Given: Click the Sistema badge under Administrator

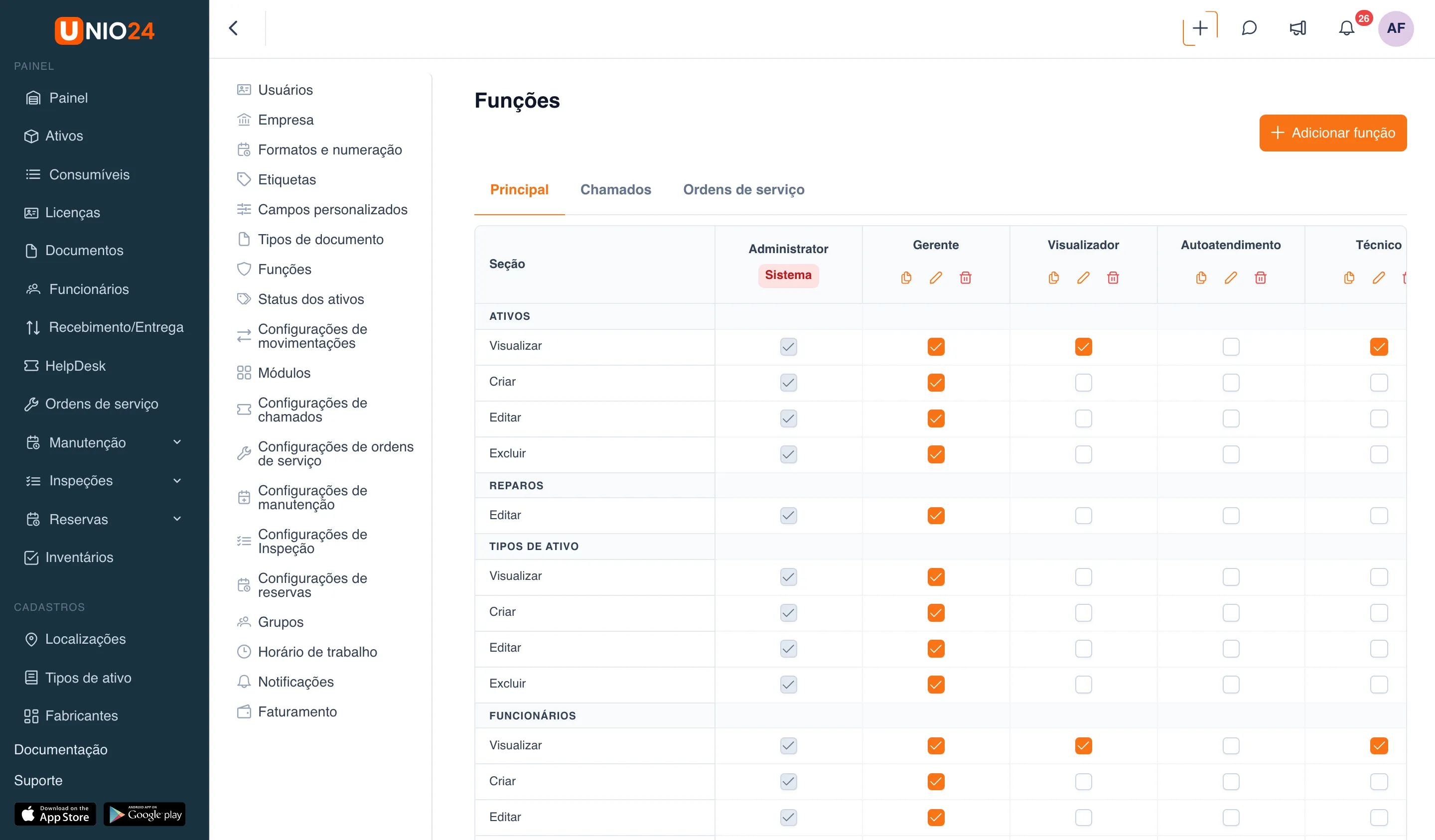Looking at the screenshot, I should [x=788, y=276].
